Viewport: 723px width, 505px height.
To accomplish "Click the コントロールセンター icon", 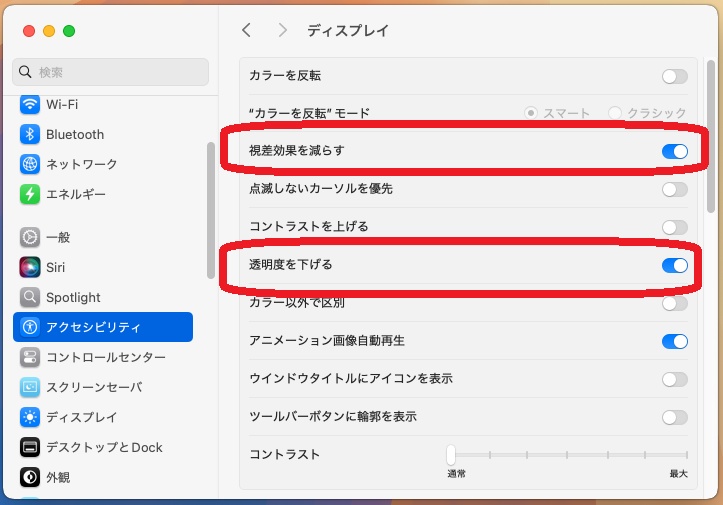I will click(x=30, y=357).
